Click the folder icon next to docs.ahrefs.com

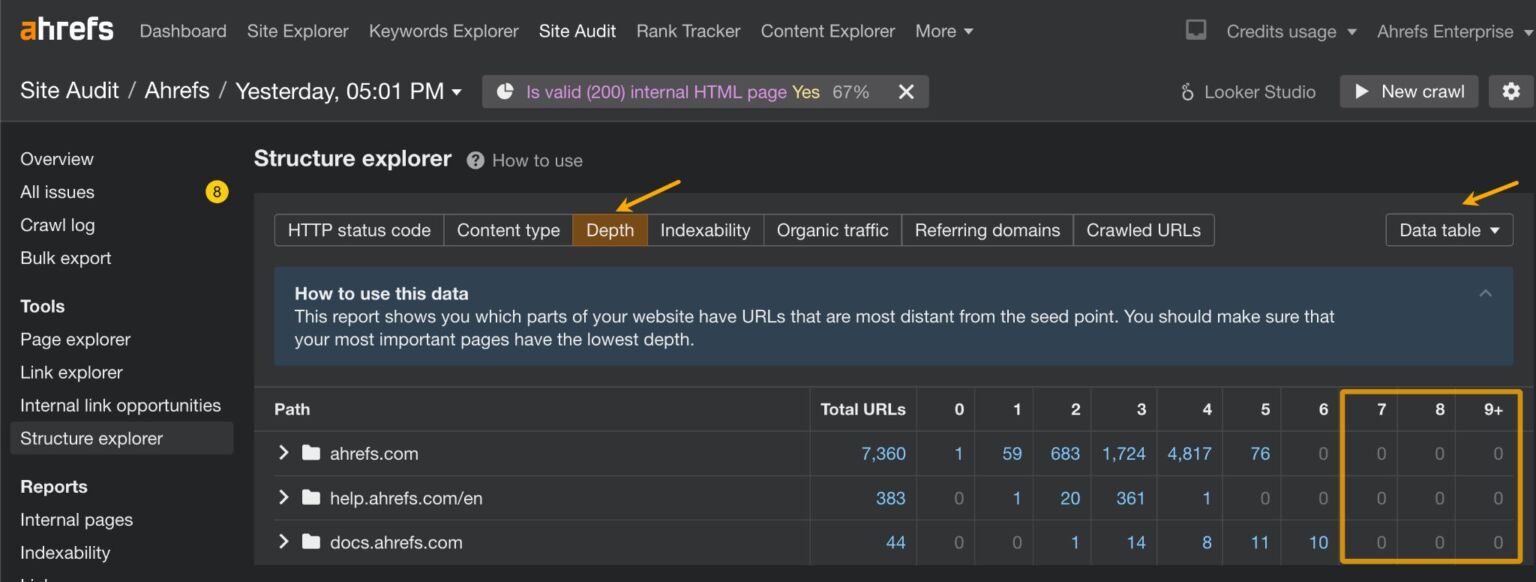click(x=311, y=542)
